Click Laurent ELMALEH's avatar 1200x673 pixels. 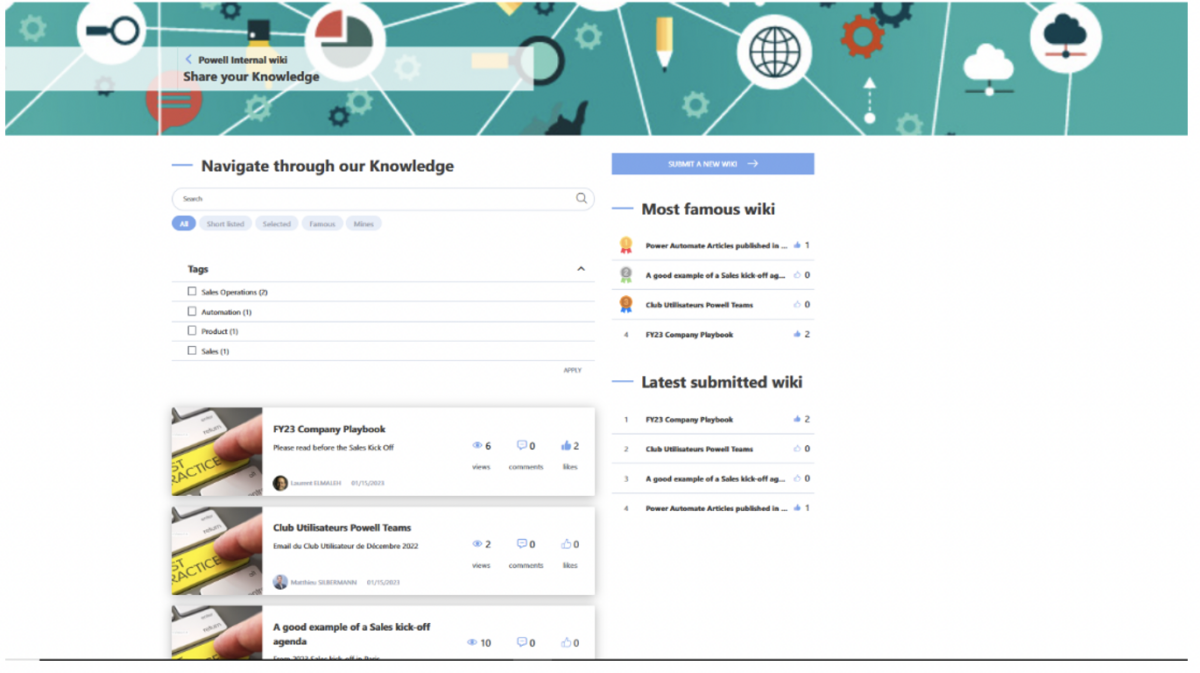(281, 483)
